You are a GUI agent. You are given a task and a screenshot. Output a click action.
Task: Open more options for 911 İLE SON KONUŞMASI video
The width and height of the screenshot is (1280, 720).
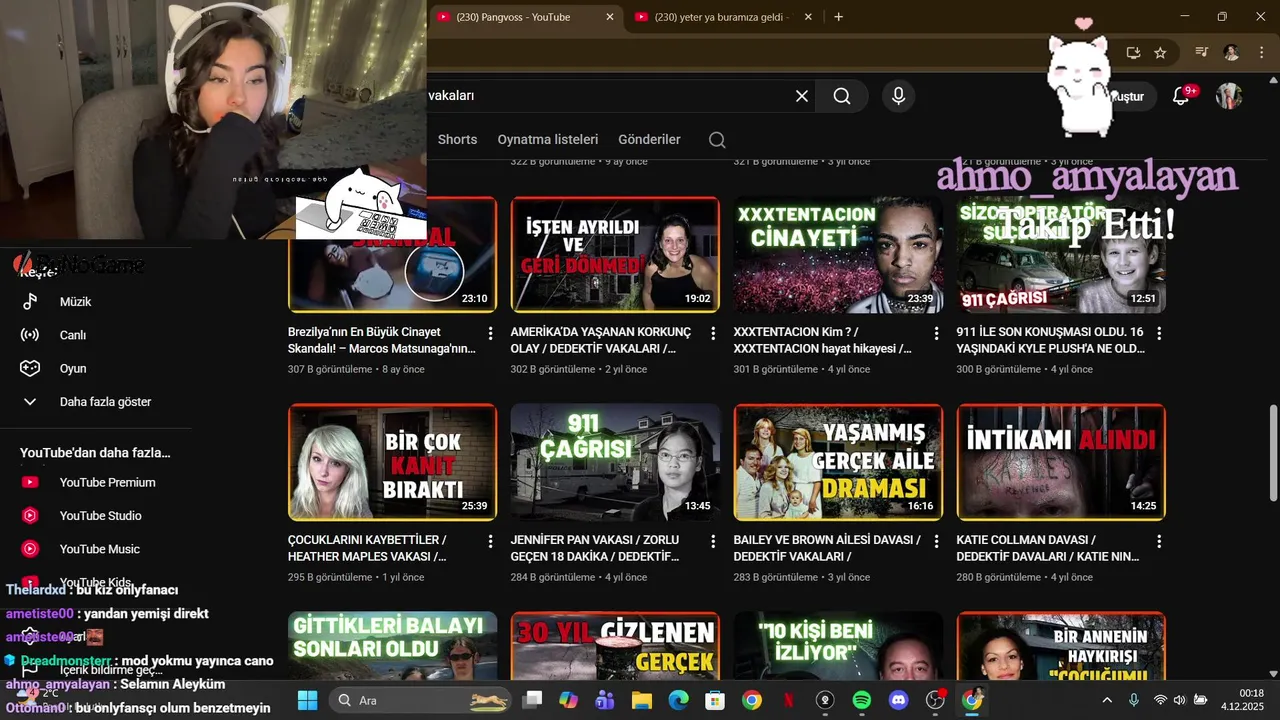coord(1159,333)
